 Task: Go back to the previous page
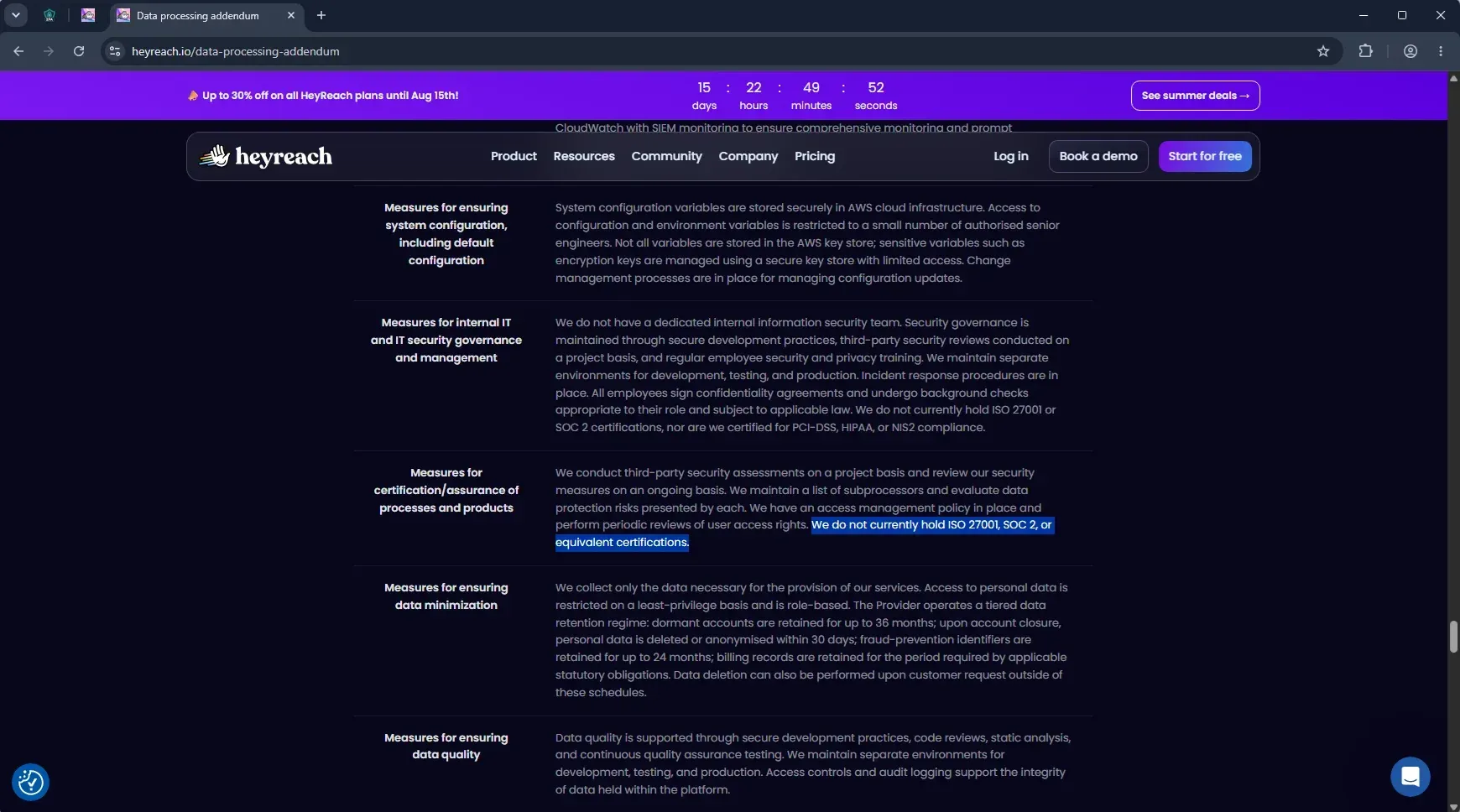(18, 51)
